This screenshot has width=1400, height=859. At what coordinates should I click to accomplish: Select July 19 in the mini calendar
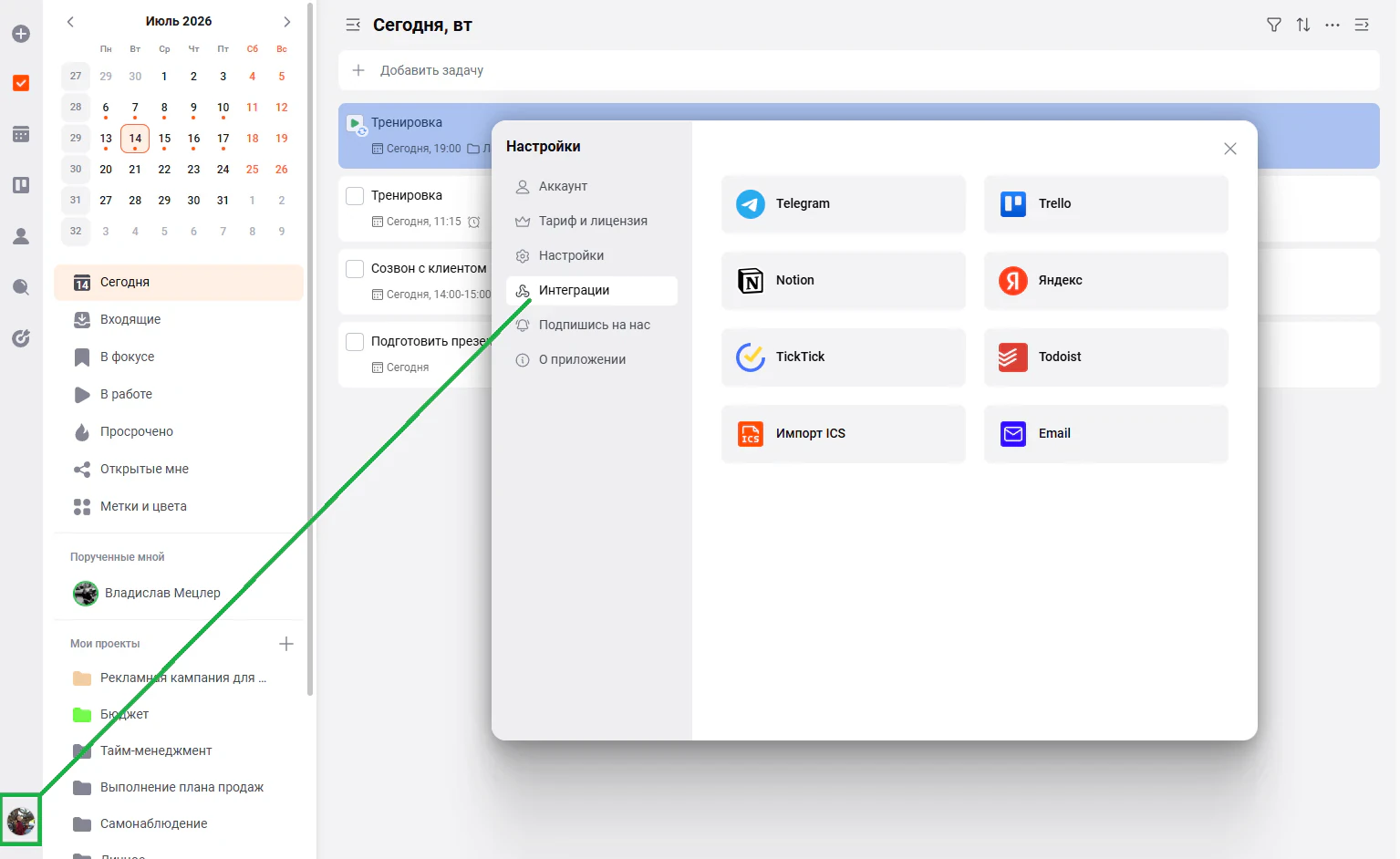coord(282,139)
